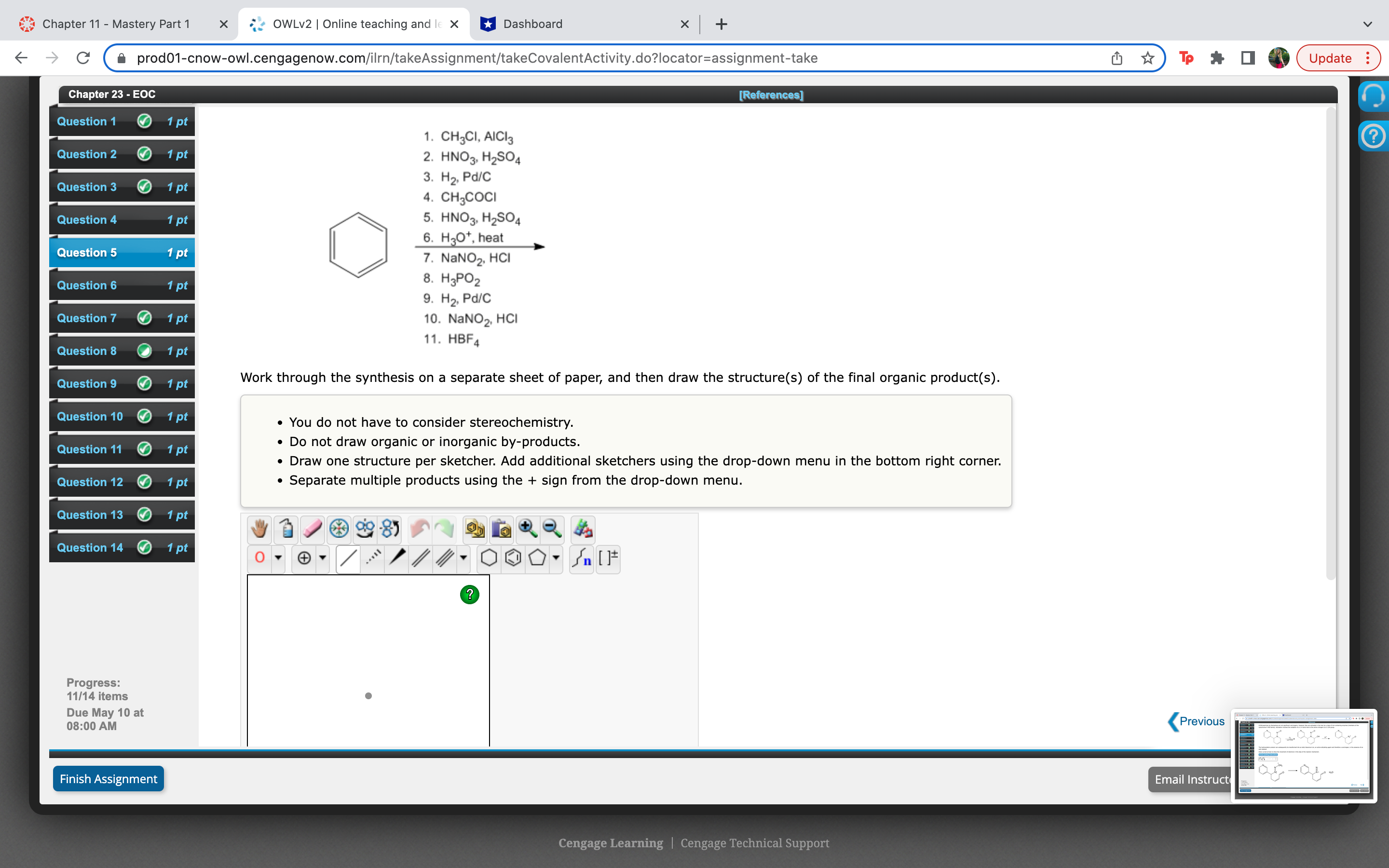Click the Previous navigation button
Viewport: 1389px width, 868px height.
pos(1195,721)
